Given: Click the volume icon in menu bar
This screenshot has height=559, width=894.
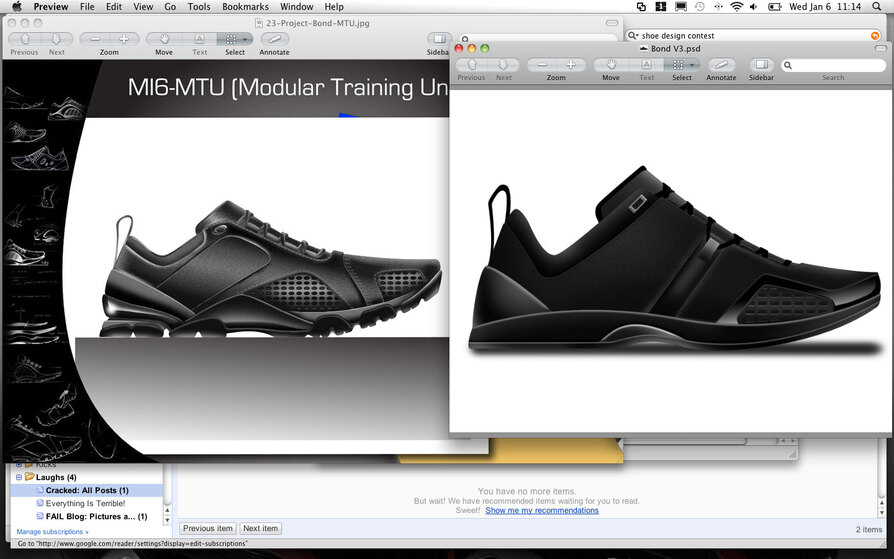Looking at the screenshot, I should (x=754, y=6).
